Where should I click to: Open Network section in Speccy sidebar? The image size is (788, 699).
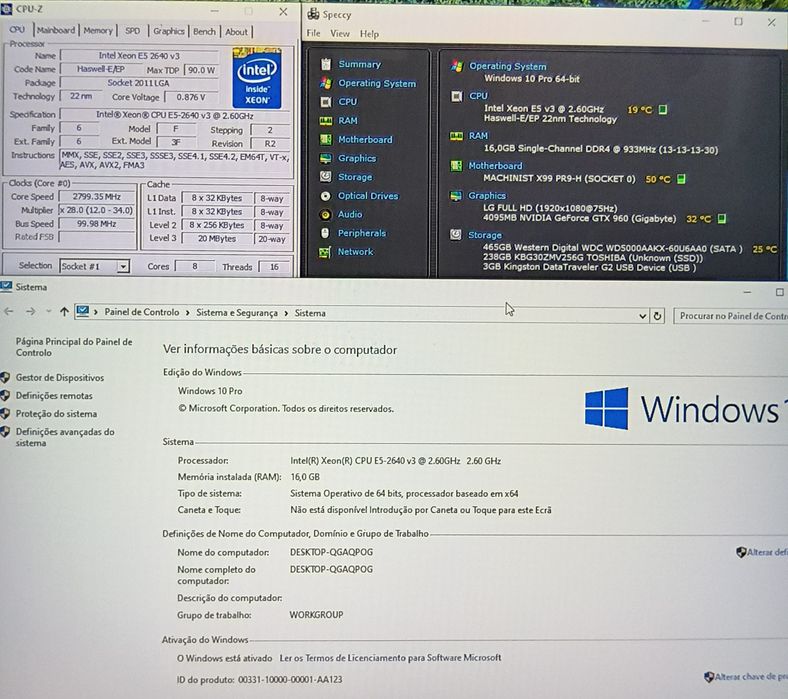click(355, 252)
